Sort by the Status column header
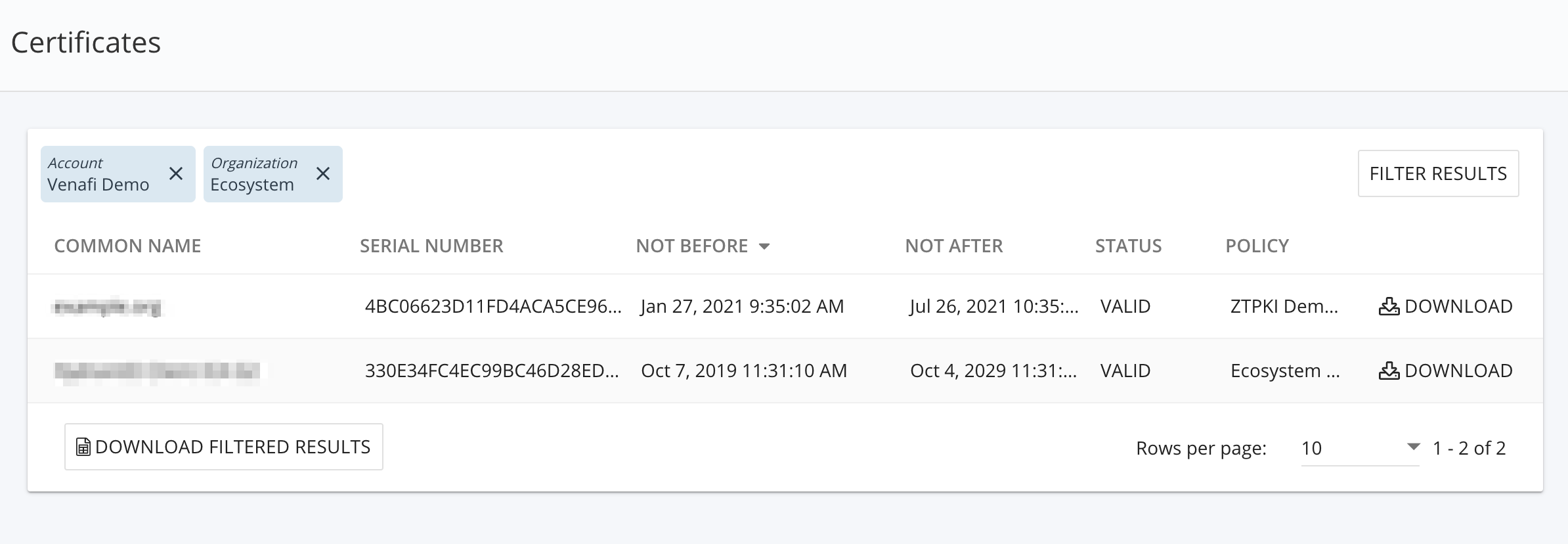The image size is (1568, 544). [x=1128, y=246]
